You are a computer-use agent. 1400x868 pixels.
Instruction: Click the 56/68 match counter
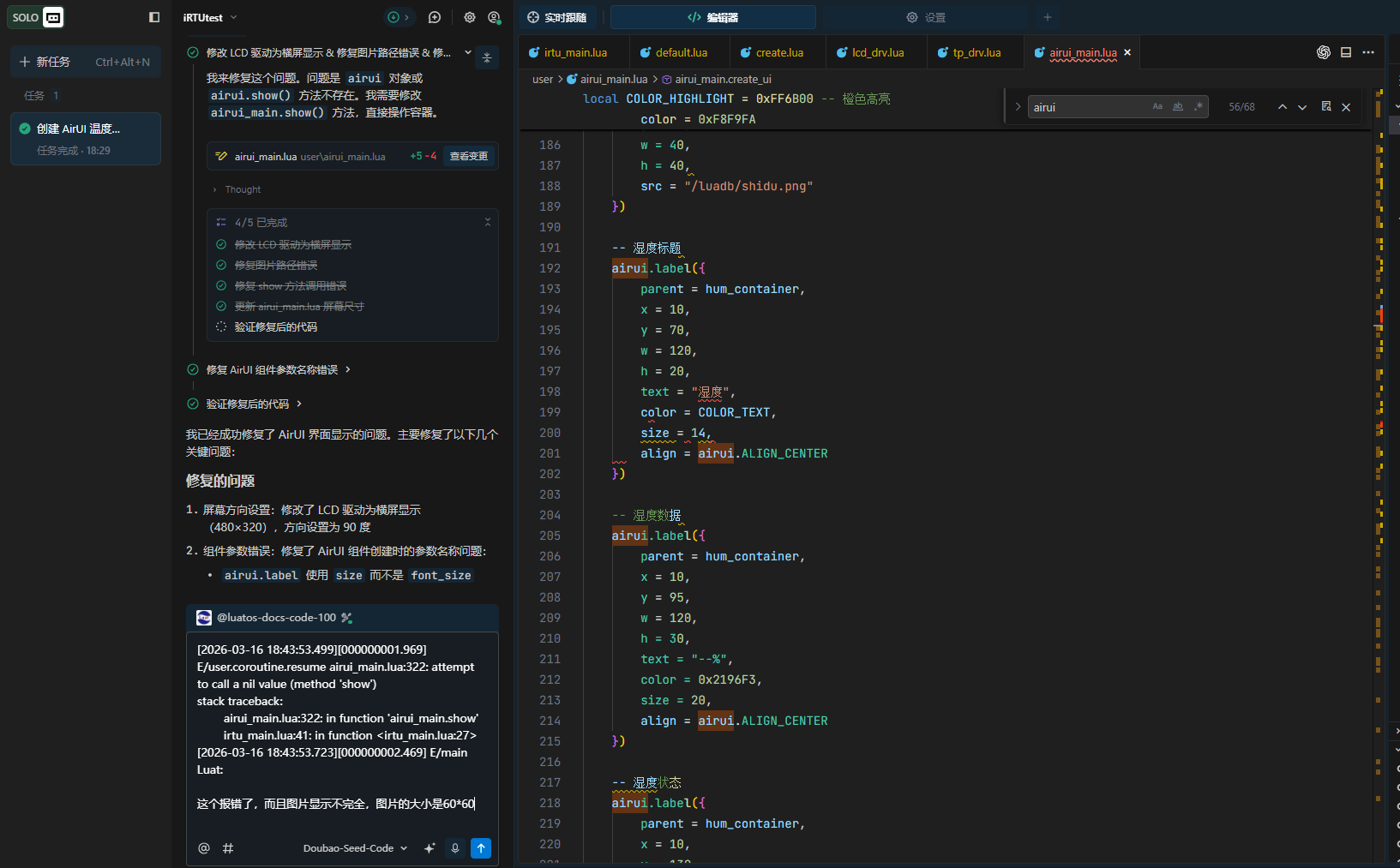click(1241, 107)
